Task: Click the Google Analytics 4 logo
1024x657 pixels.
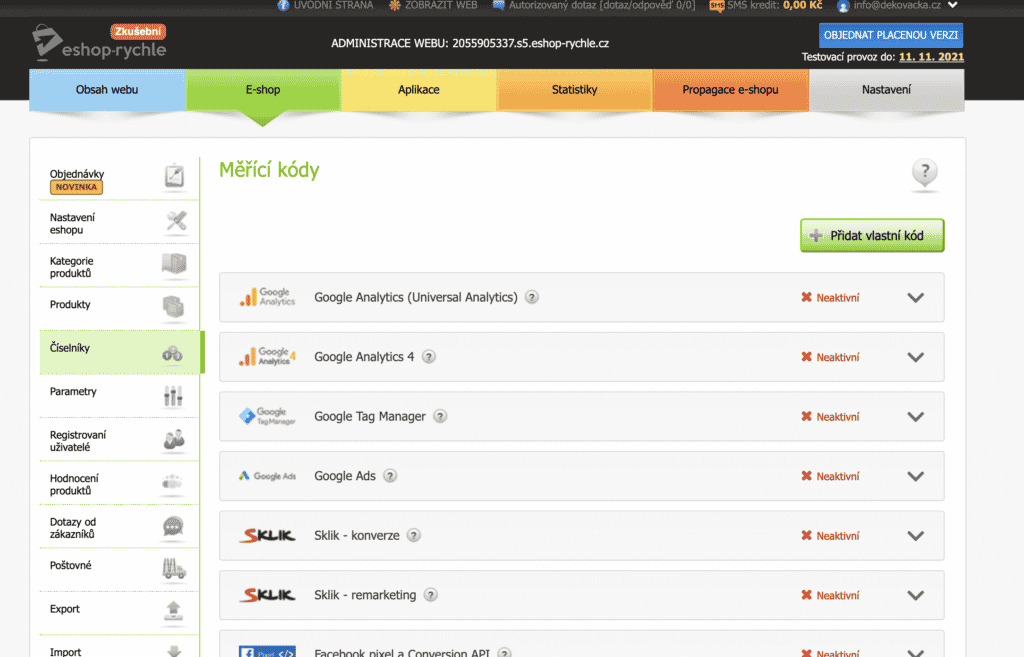Action: [x=267, y=357]
